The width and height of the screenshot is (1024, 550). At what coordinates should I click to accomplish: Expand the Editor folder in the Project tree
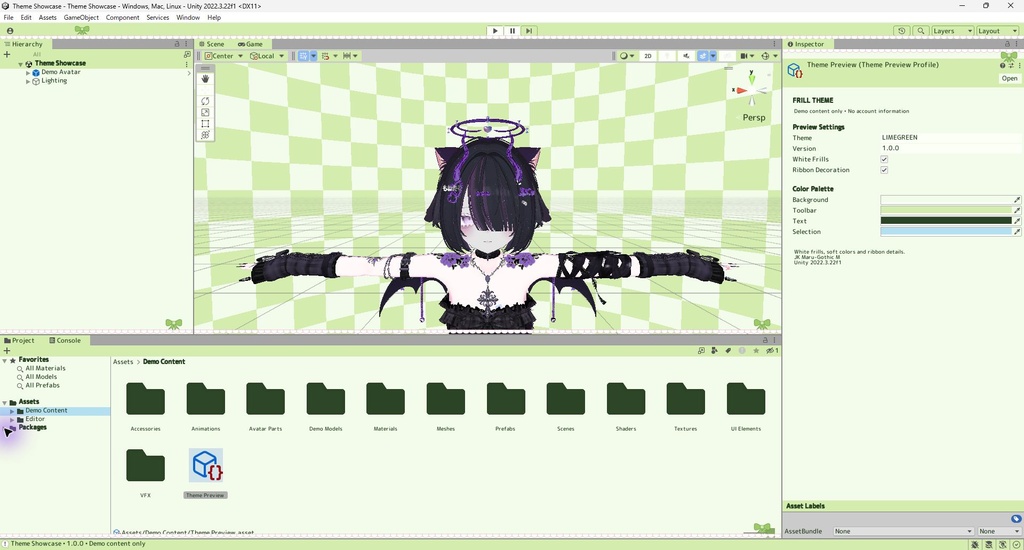(12, 419)
